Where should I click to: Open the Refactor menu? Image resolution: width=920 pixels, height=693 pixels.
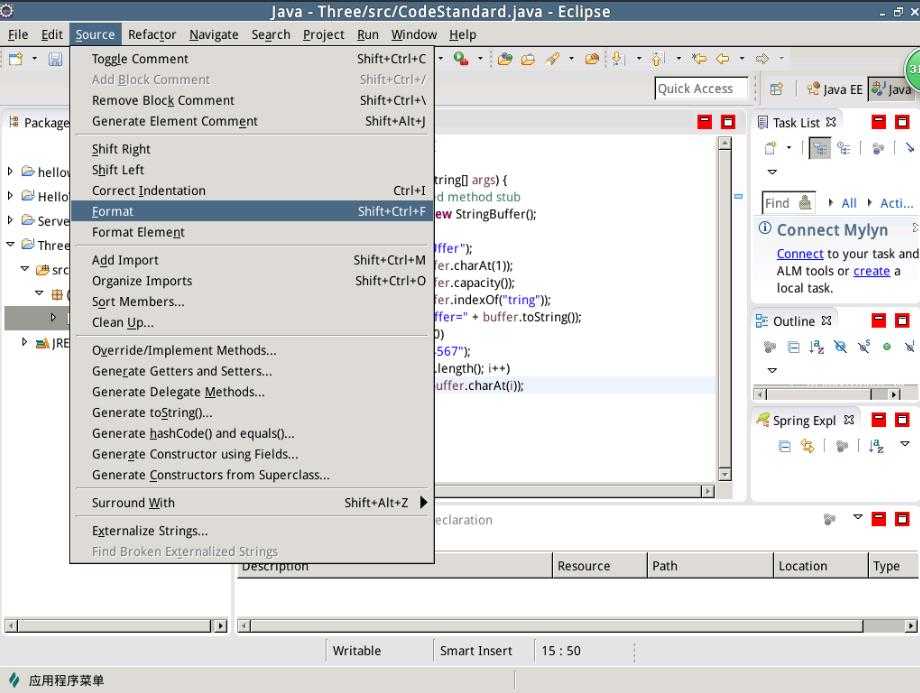151,35
